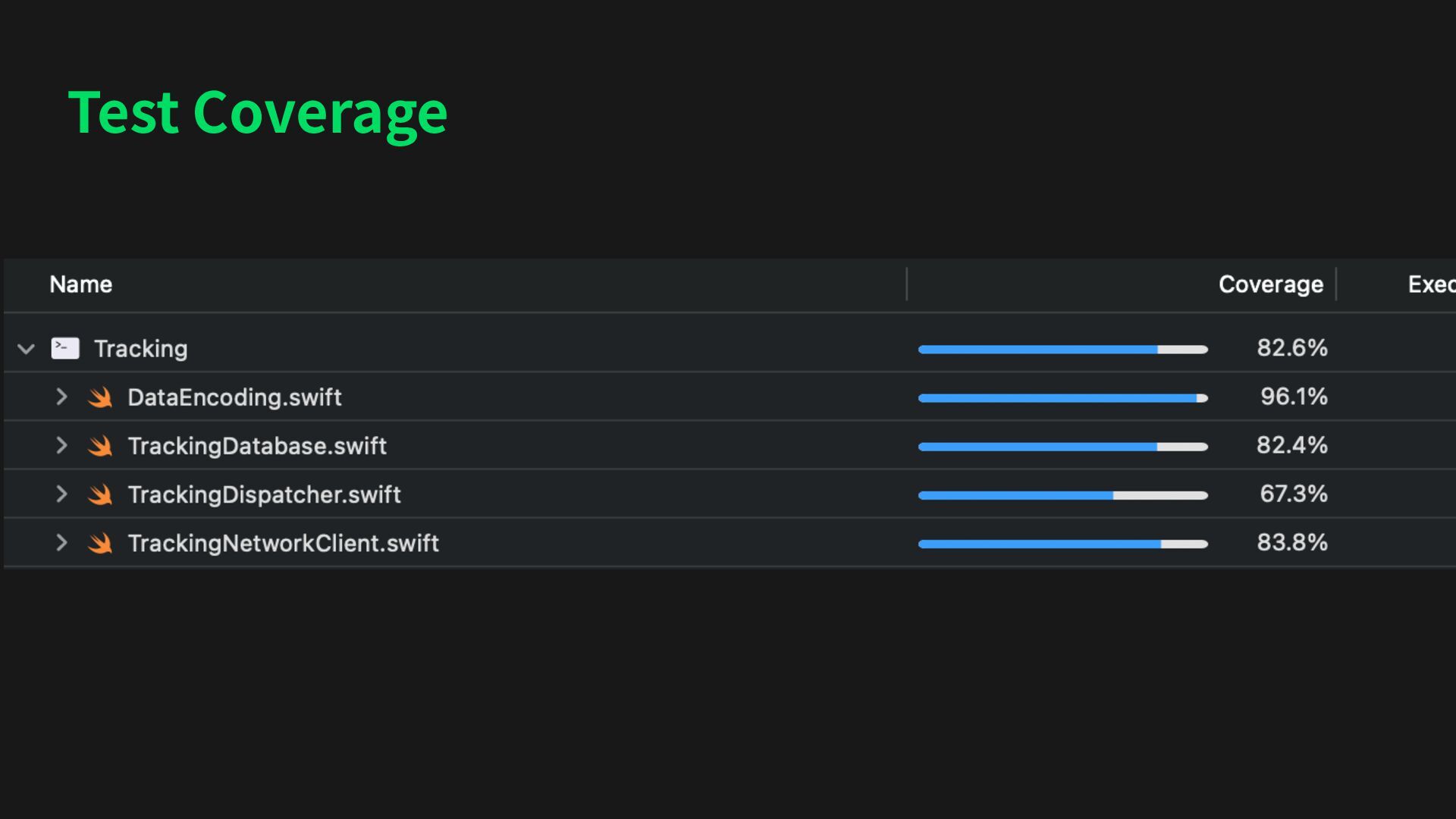1456x819 pixels.
Task: Select the TrackingDispatcher.swift file name
Action: point(264,494)
